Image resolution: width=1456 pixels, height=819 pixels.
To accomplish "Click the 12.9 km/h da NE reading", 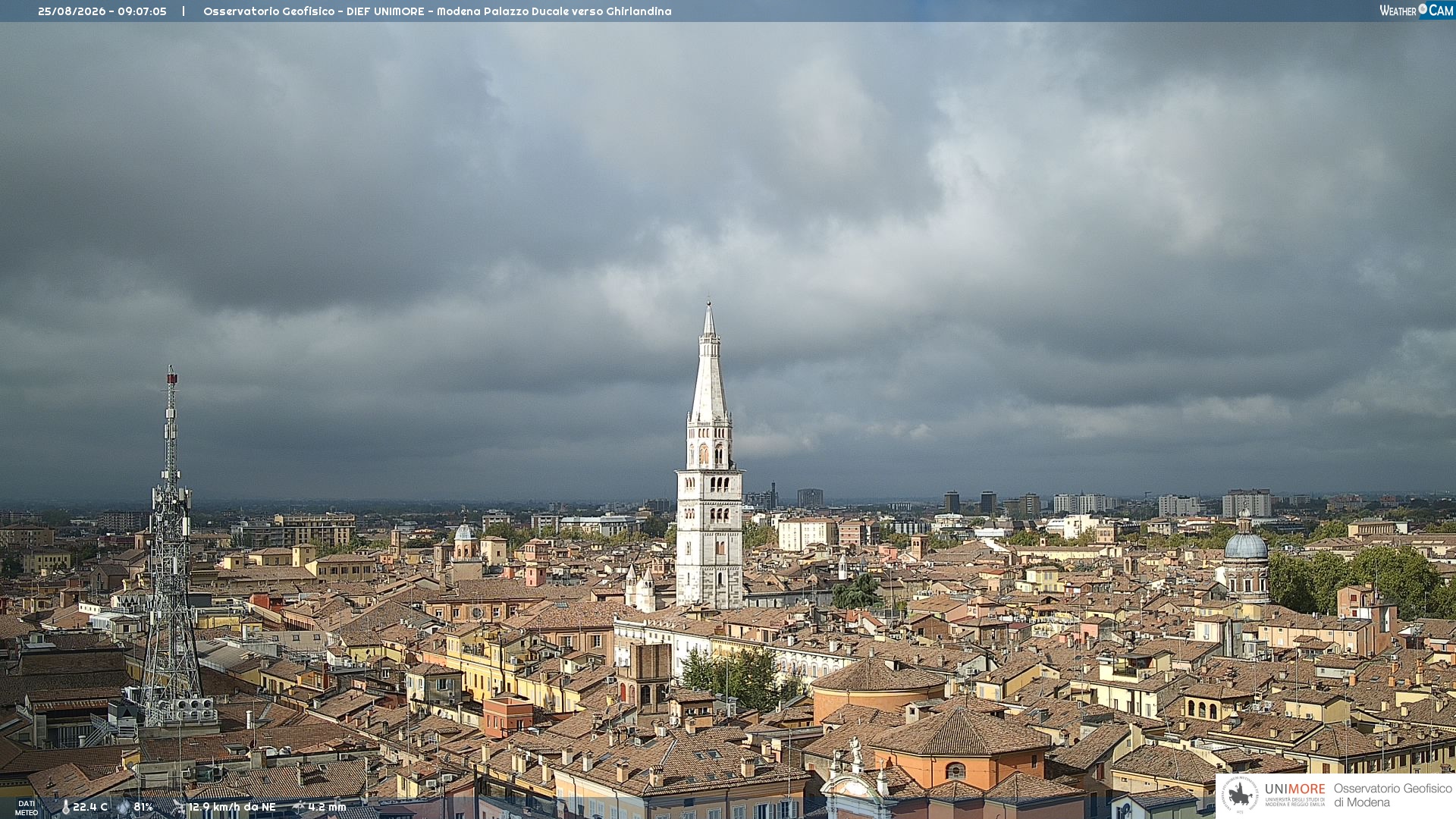I will tap(232, 808).
